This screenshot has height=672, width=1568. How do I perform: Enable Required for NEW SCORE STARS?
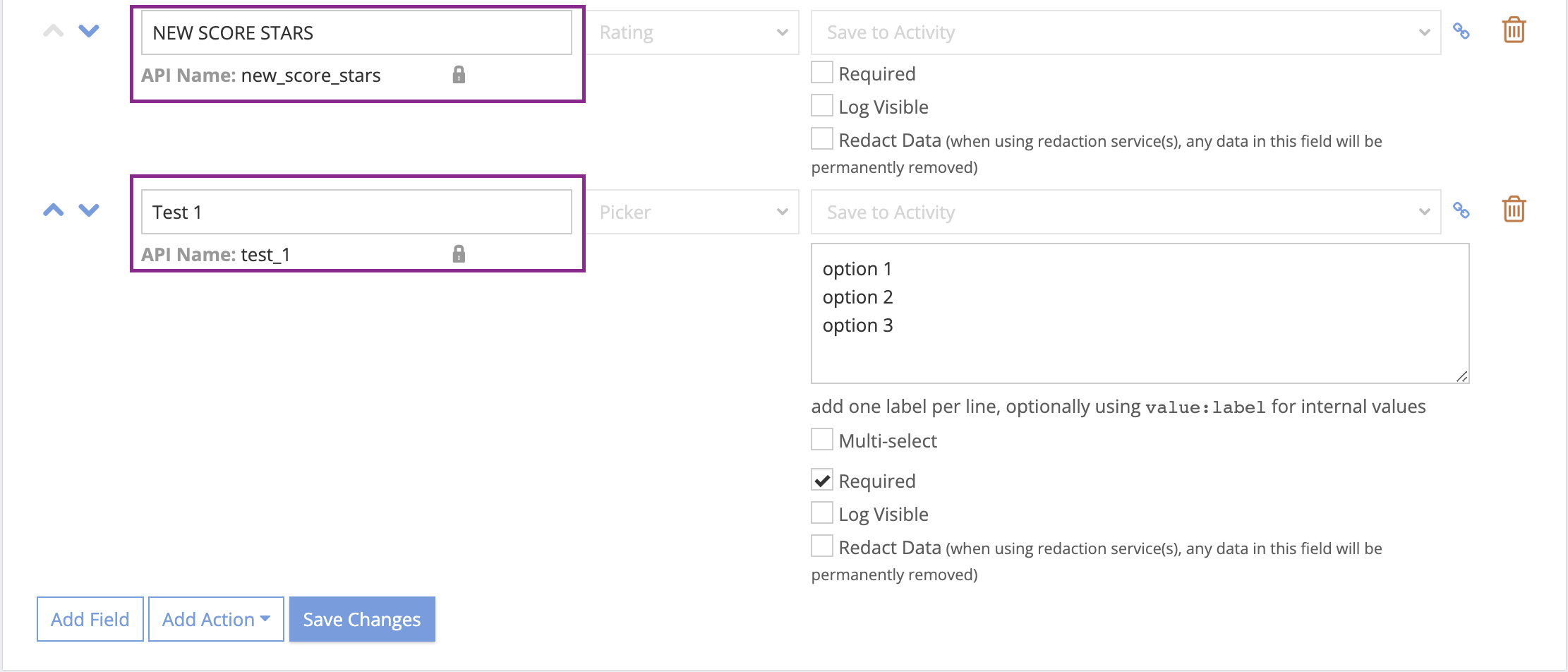[x=822, y=73]
